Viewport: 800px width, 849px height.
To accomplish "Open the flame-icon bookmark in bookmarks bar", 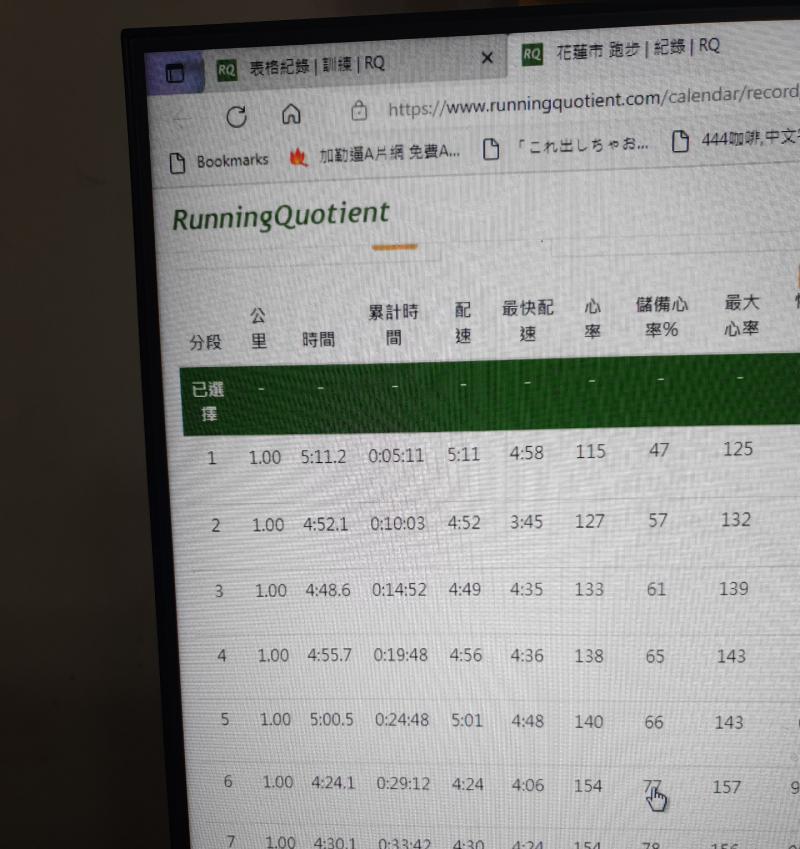I will pos(375,155).
